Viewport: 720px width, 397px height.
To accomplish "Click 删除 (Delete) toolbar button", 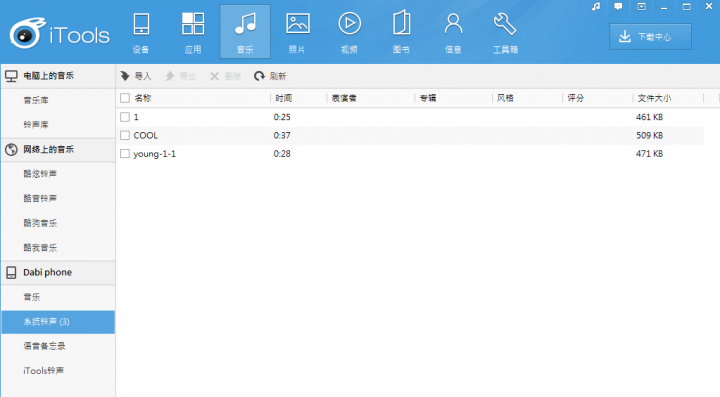I will 225,76.
